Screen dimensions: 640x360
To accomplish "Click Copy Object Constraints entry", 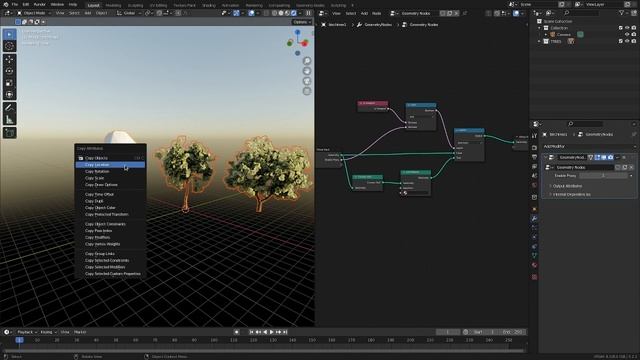I will pyautogui.click(x=110, y=224).
